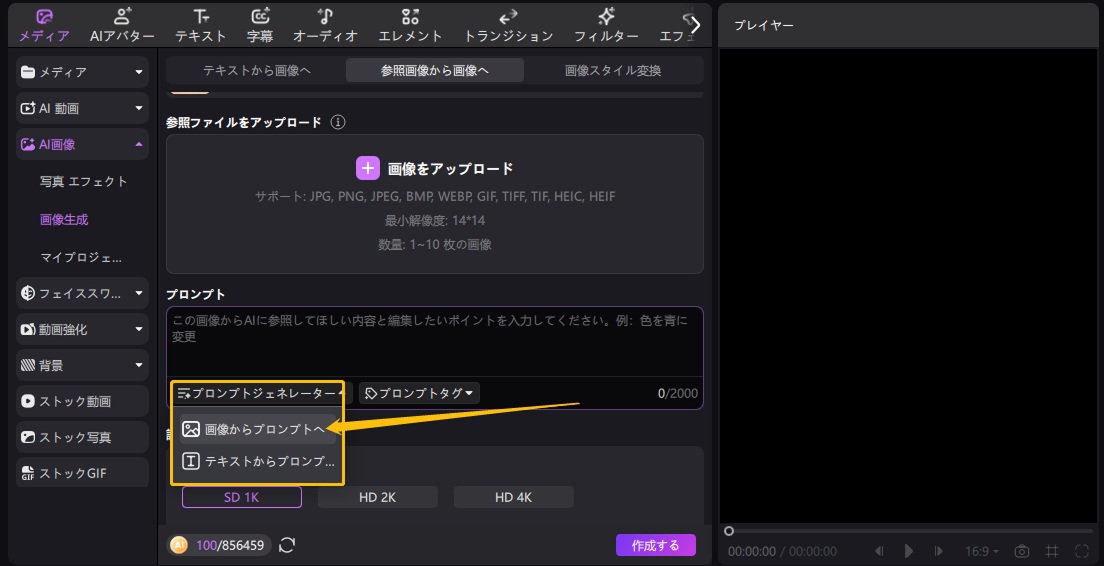
Task: Open the AIアバター toolbar tab
Action: click(122, 24)
